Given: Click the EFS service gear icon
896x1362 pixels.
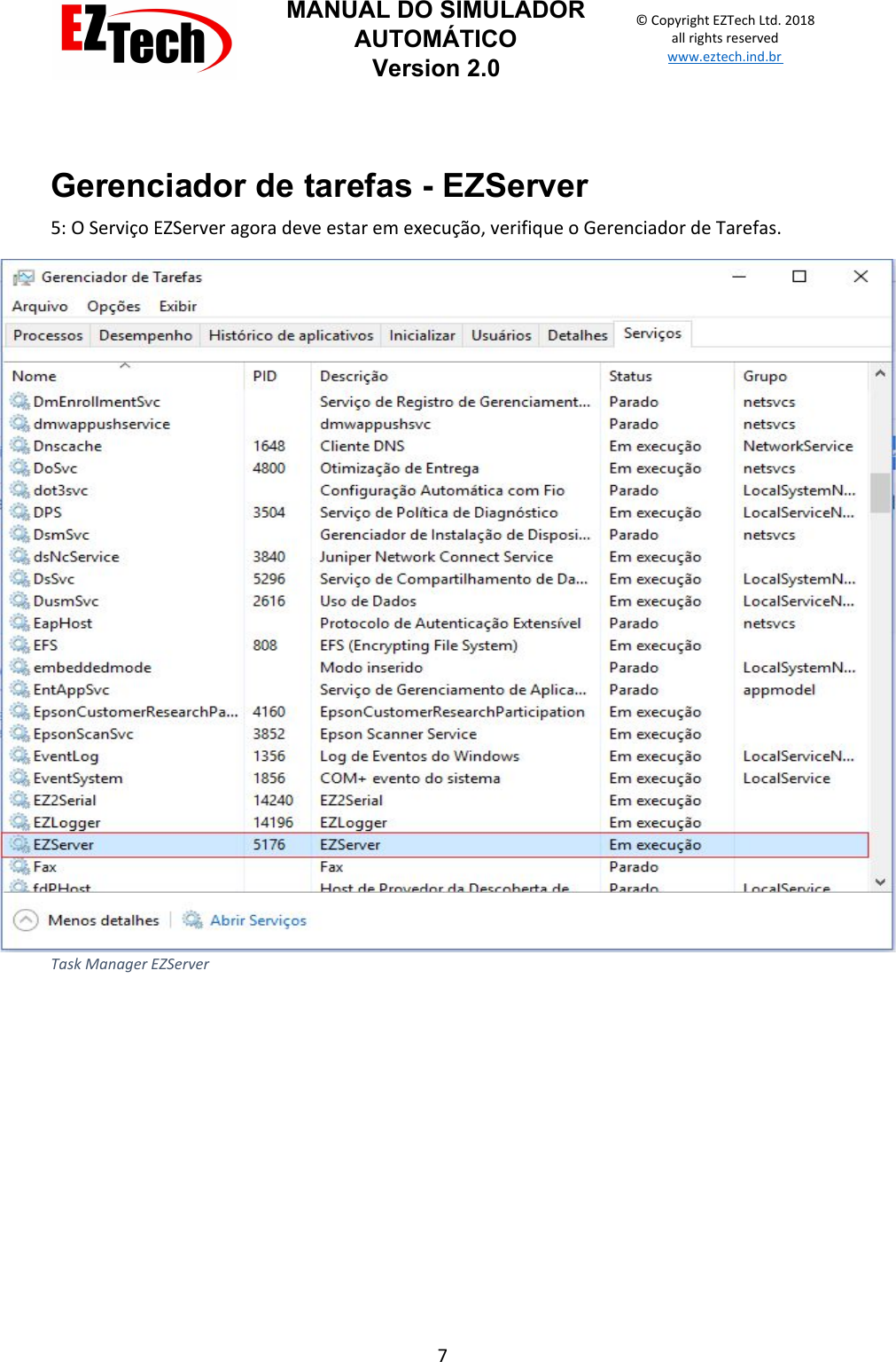Looking at the screenshot, I should tap(19, 645).
